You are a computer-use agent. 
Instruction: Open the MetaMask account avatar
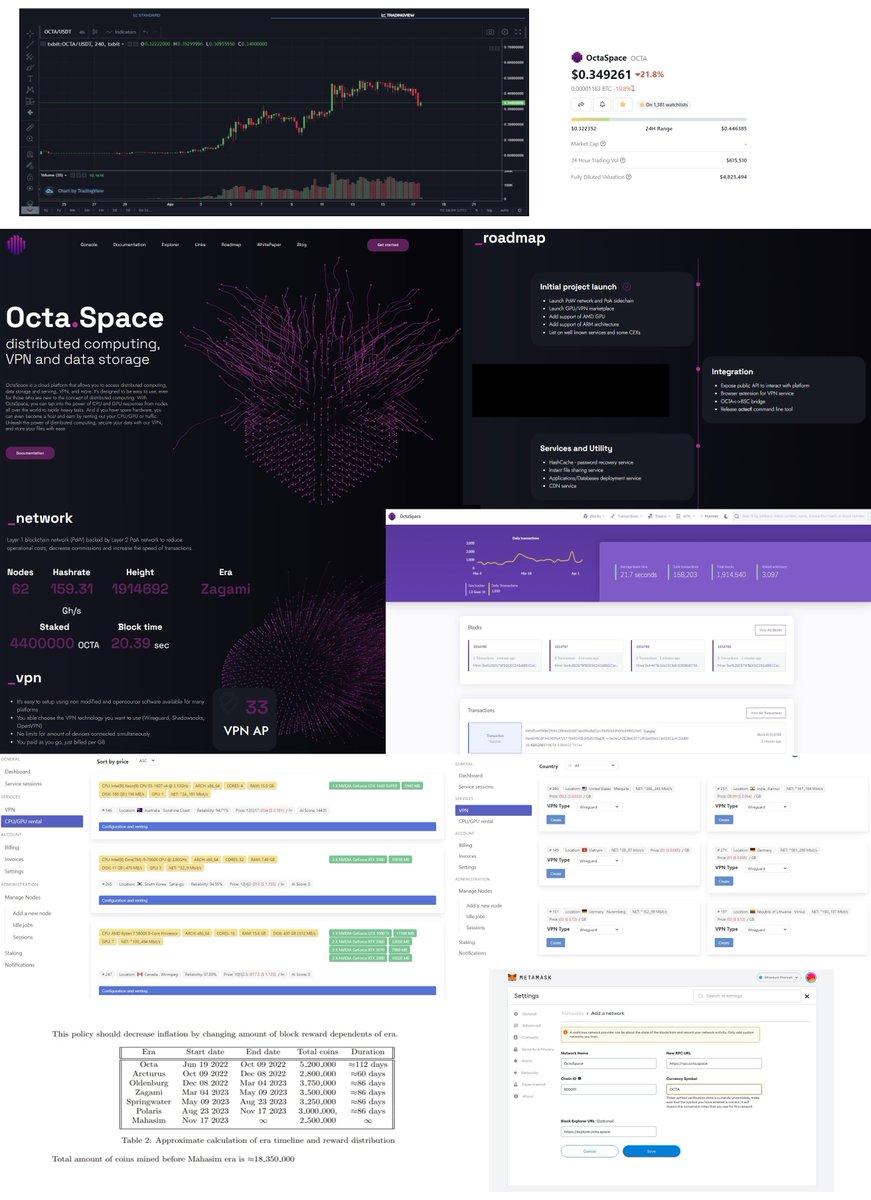coord(811,977)
